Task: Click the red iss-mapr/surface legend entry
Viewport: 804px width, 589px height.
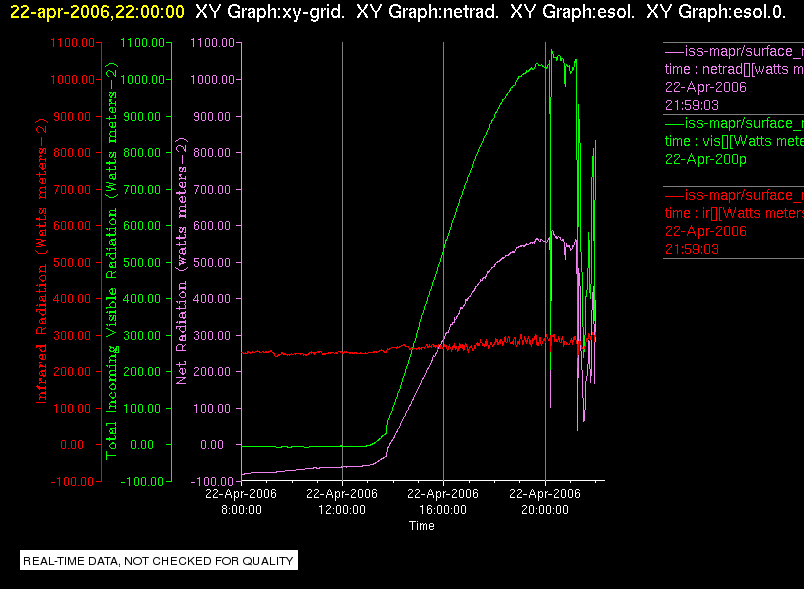Action: 734,195
